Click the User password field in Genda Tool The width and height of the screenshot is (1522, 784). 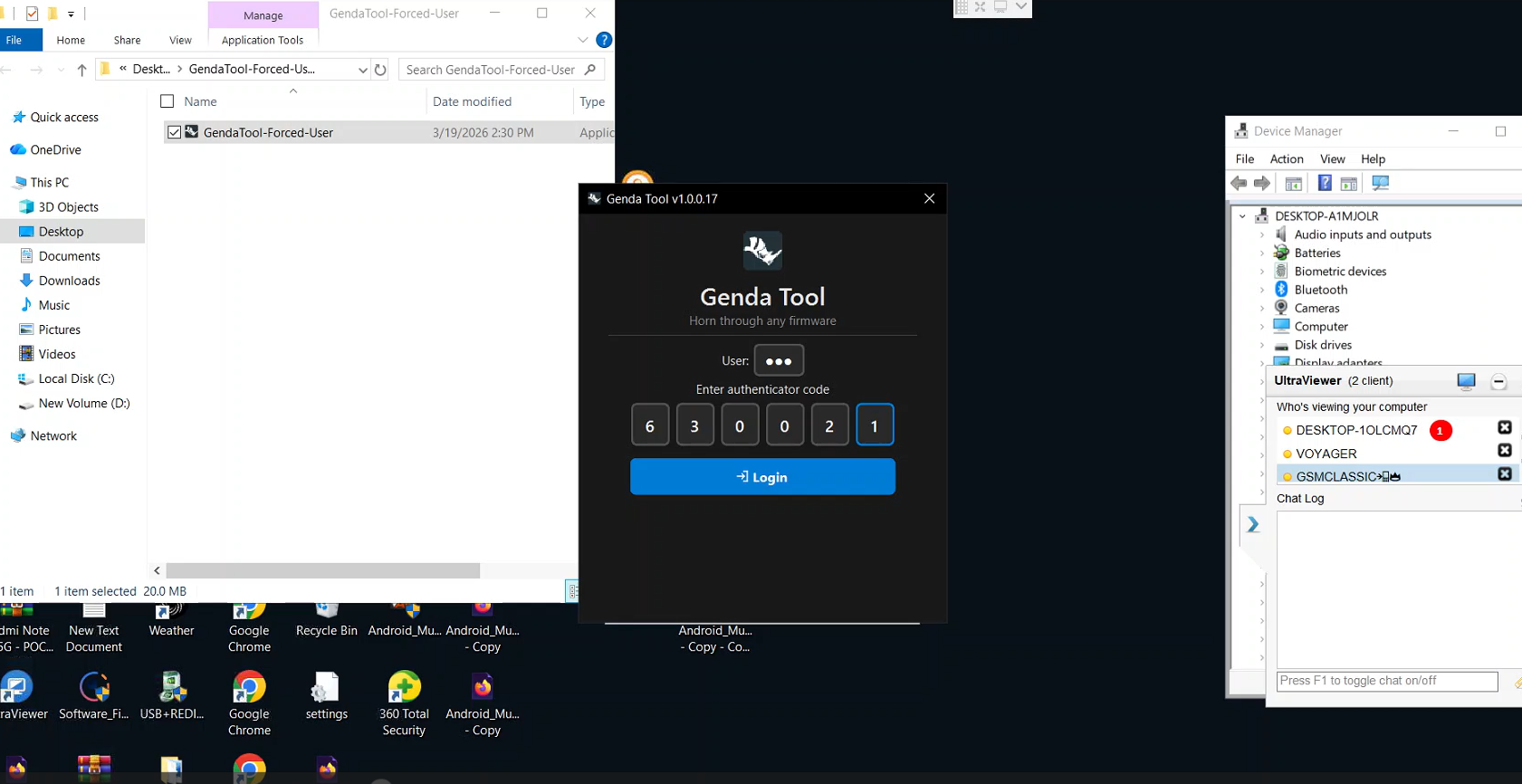[779, 360]
